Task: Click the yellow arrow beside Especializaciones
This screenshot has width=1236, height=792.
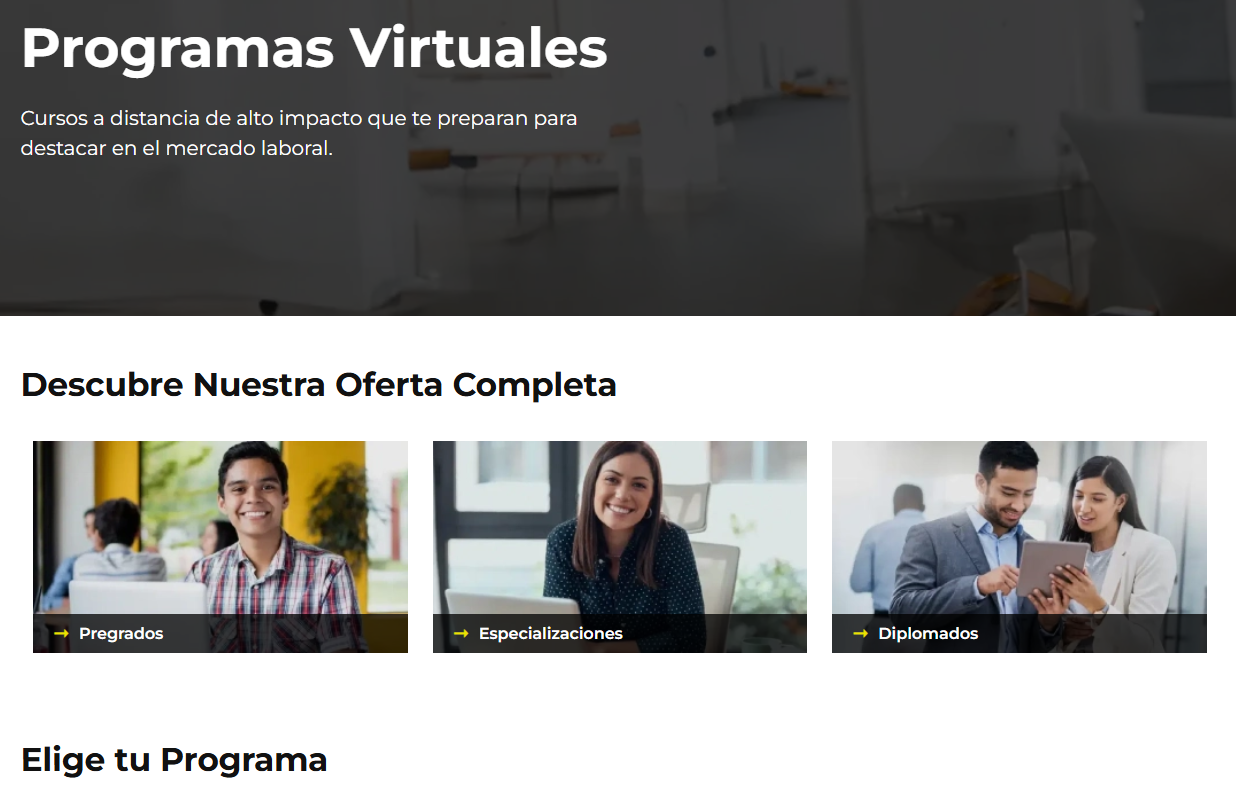Action: click(461, 633)
